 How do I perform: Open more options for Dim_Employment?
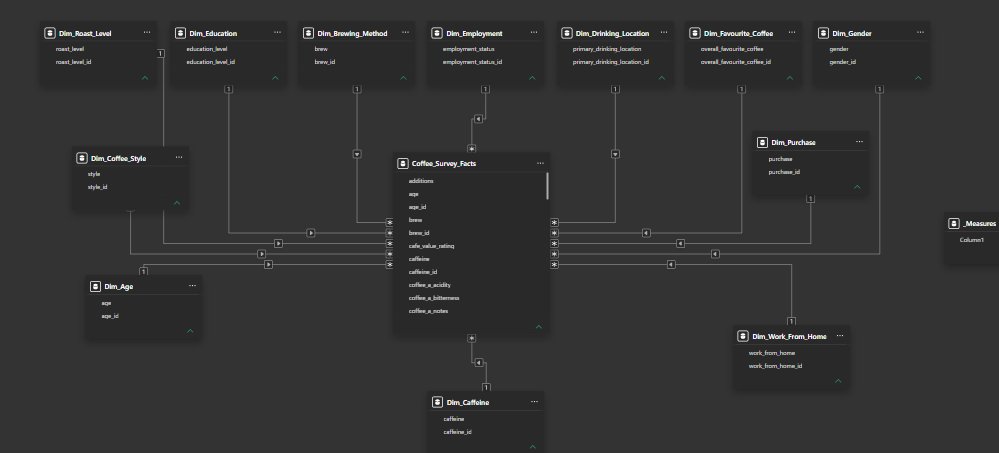(534, 32)
